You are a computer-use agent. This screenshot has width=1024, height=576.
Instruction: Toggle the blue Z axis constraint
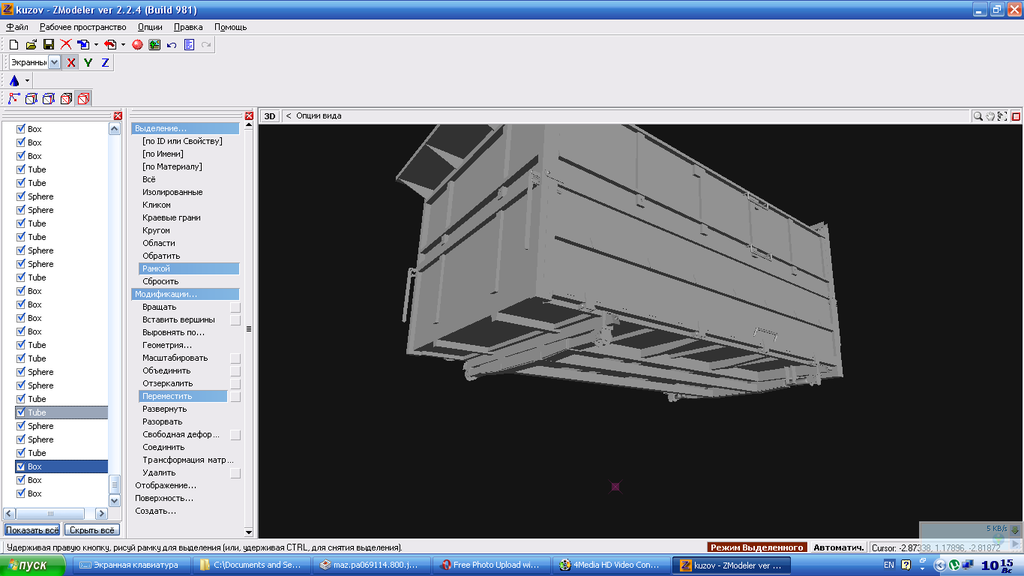pyautogui.click(x=105, y=62)
